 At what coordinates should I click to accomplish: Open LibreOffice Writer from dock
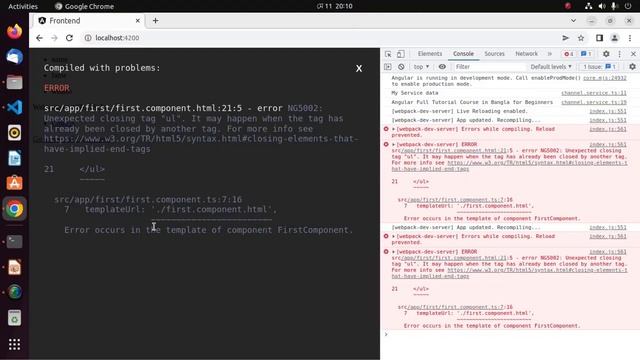(14, 158)
